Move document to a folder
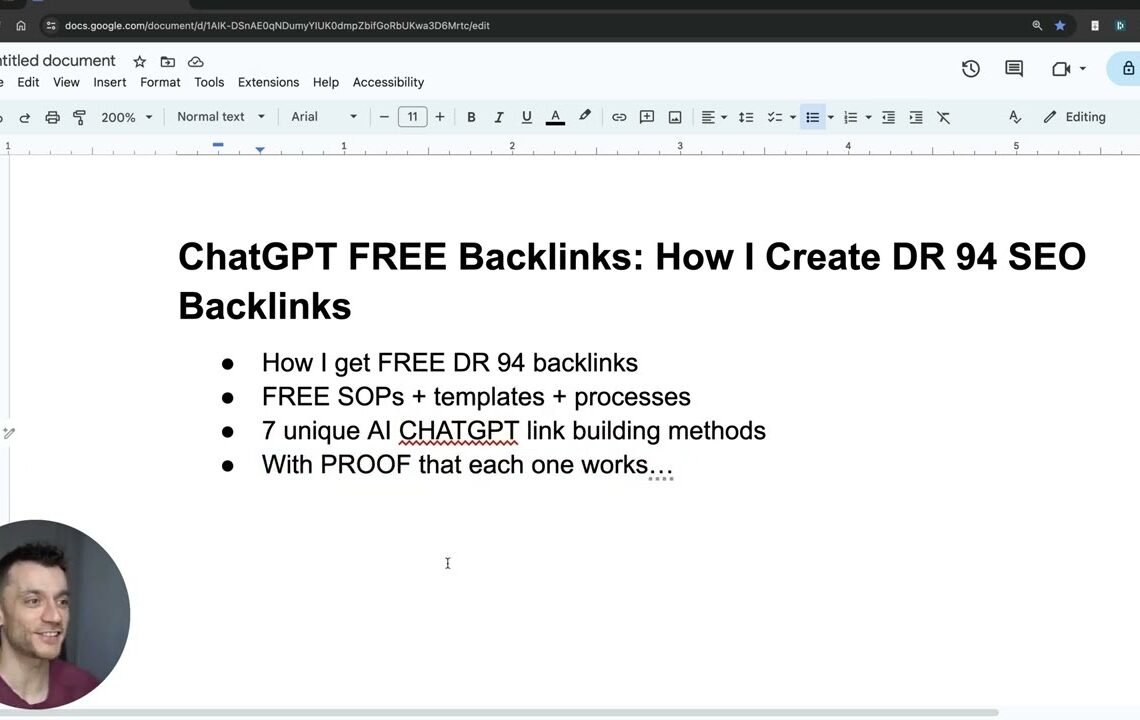This screenshot has height=720, width=1140. click(168, 62)
